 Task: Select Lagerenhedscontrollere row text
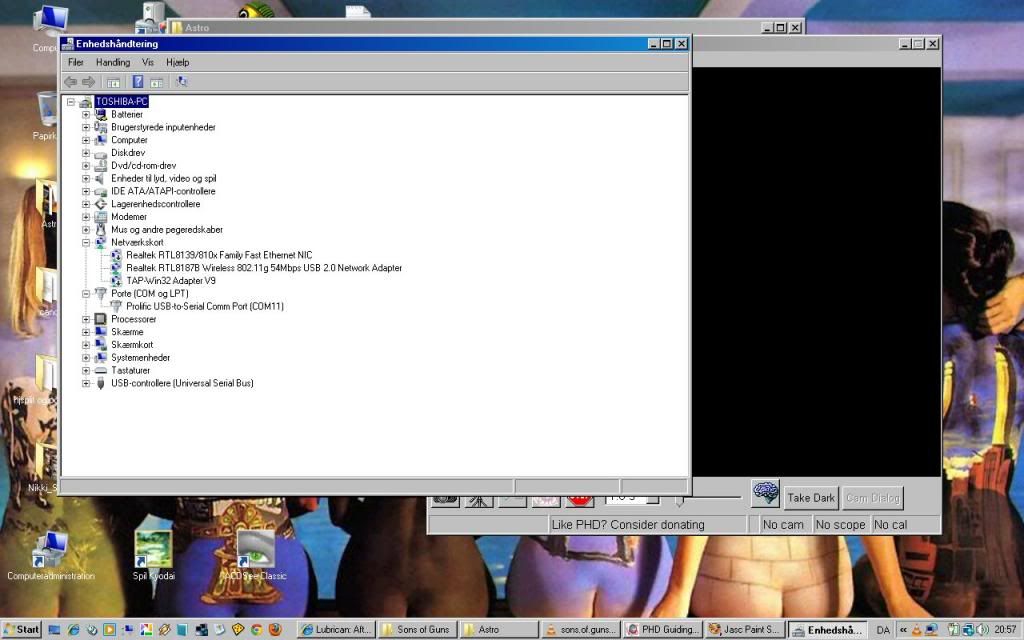155,204
